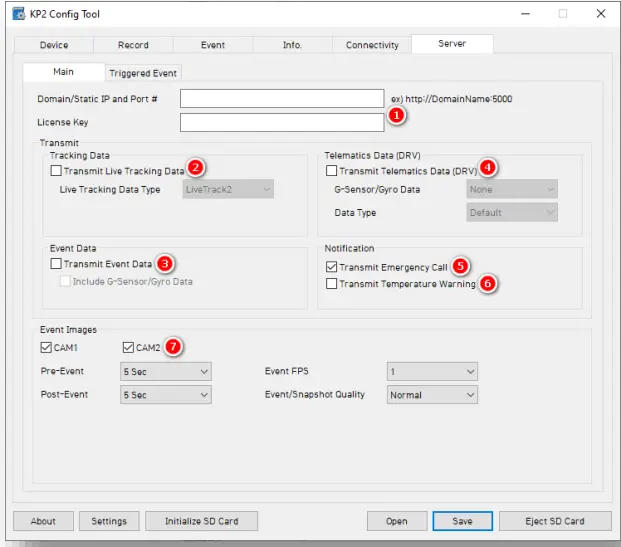Expand the G-Sensor/Gyro Data dropdown
Image resolution: width=621 pixels, height=547 pixels.
(x=512, y=189)
